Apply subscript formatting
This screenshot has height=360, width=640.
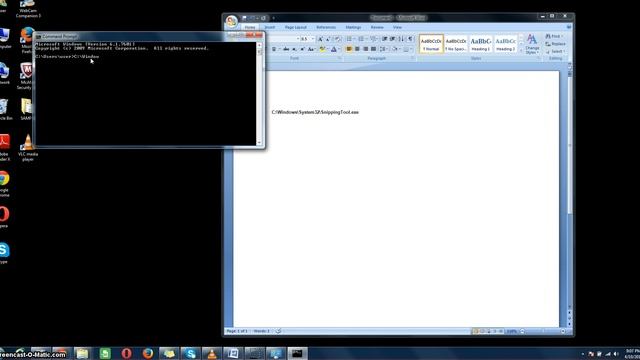pos(294,49)
